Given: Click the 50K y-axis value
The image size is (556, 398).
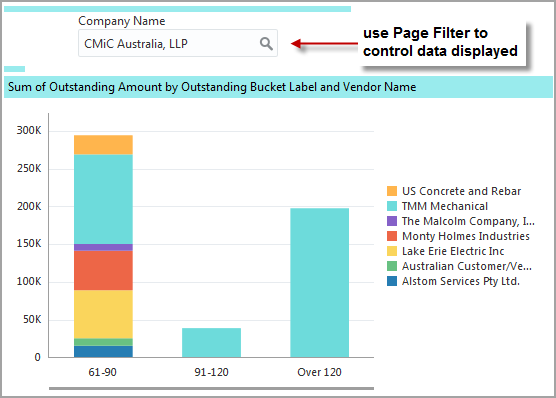Looking at the screenshot, I should [x=32, y=320].
